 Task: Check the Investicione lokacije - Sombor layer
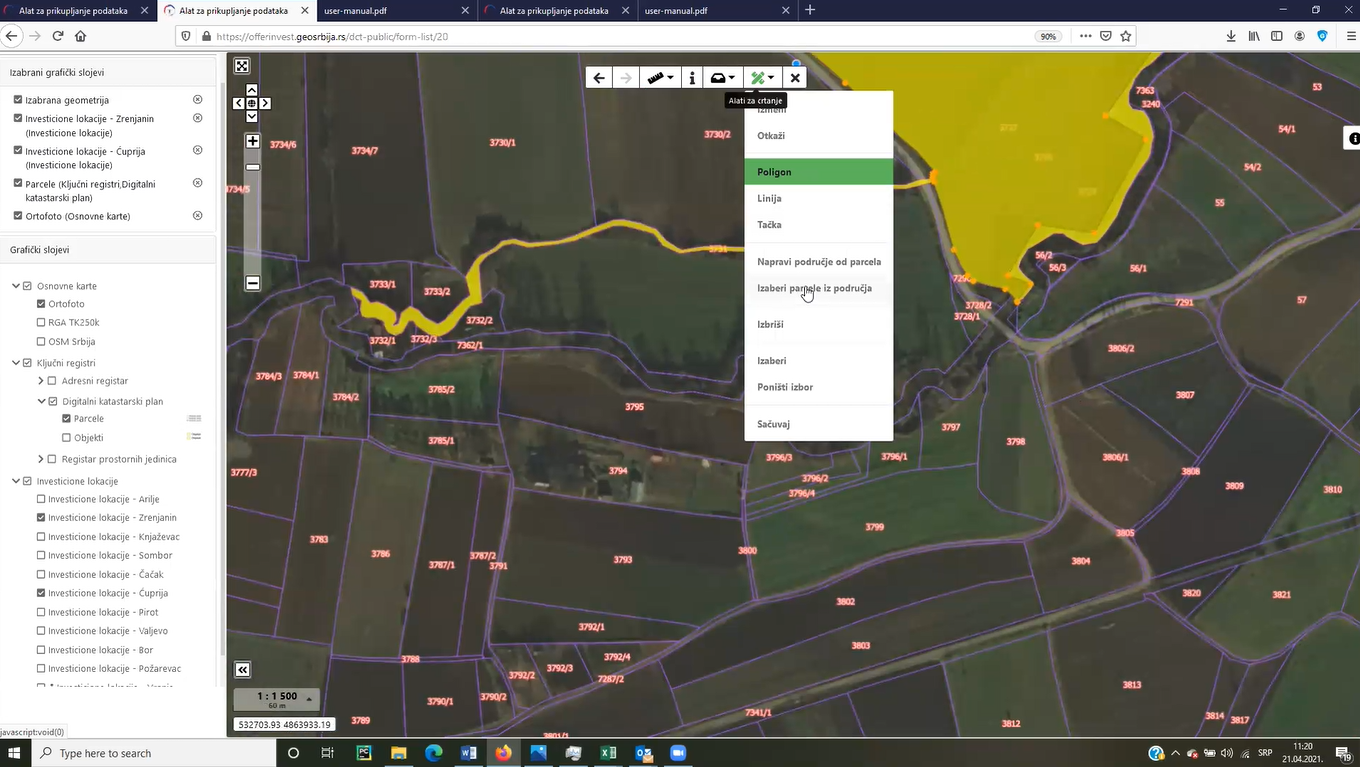41,556
